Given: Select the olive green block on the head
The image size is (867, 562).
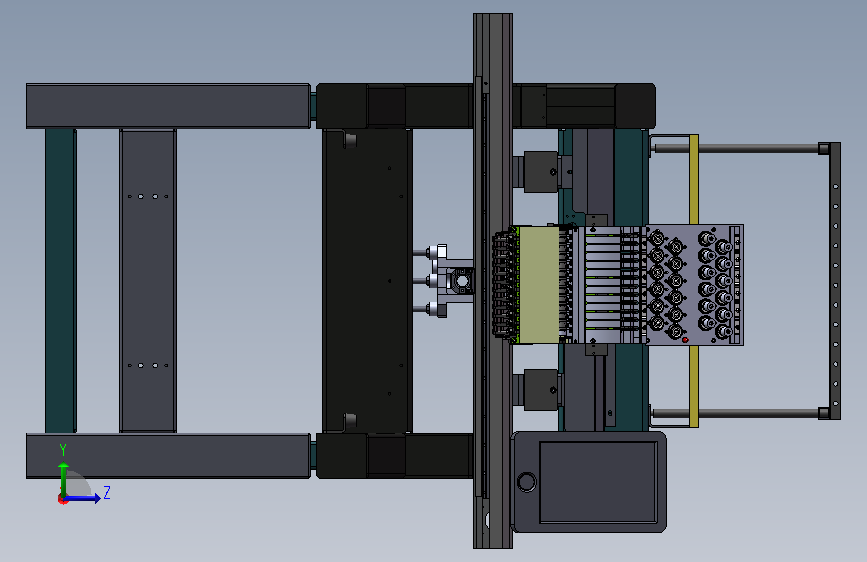Looking at the screenshot, I should (x=539, y=285).
